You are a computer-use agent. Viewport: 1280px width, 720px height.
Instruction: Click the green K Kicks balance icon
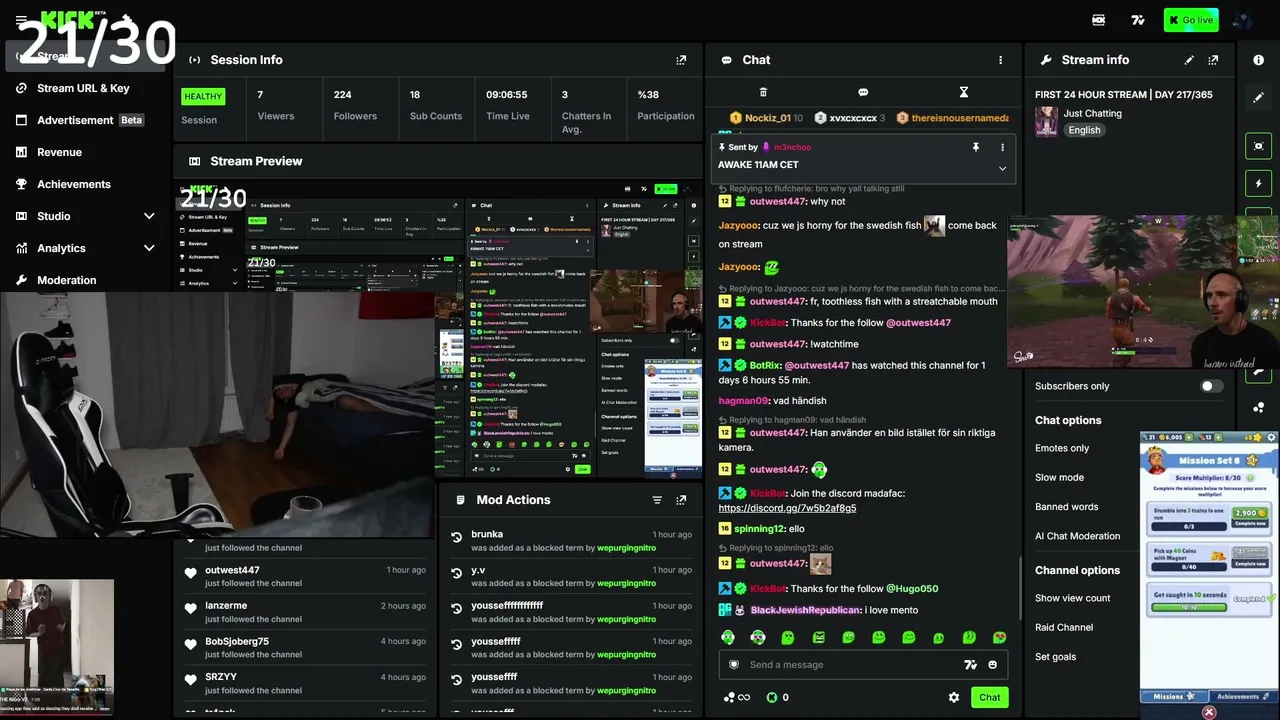point(771,697)
